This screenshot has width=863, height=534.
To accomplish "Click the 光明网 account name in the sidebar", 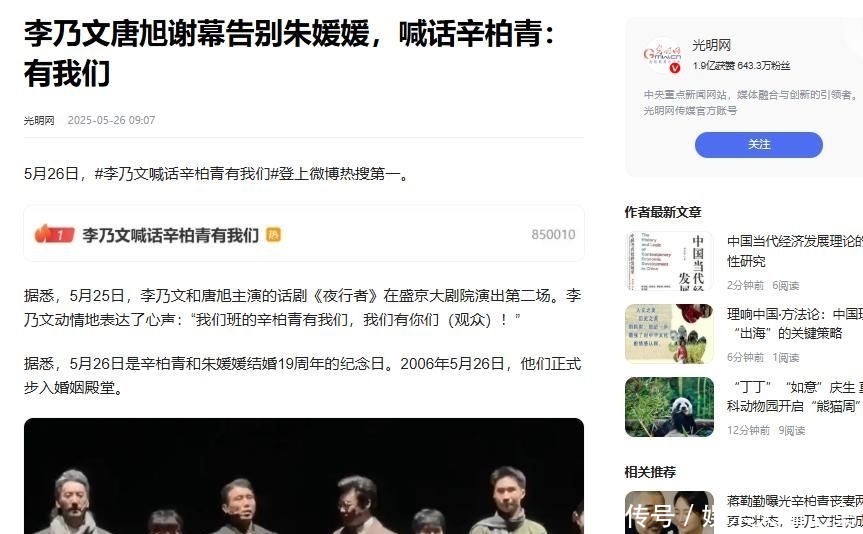I will 711,46.
